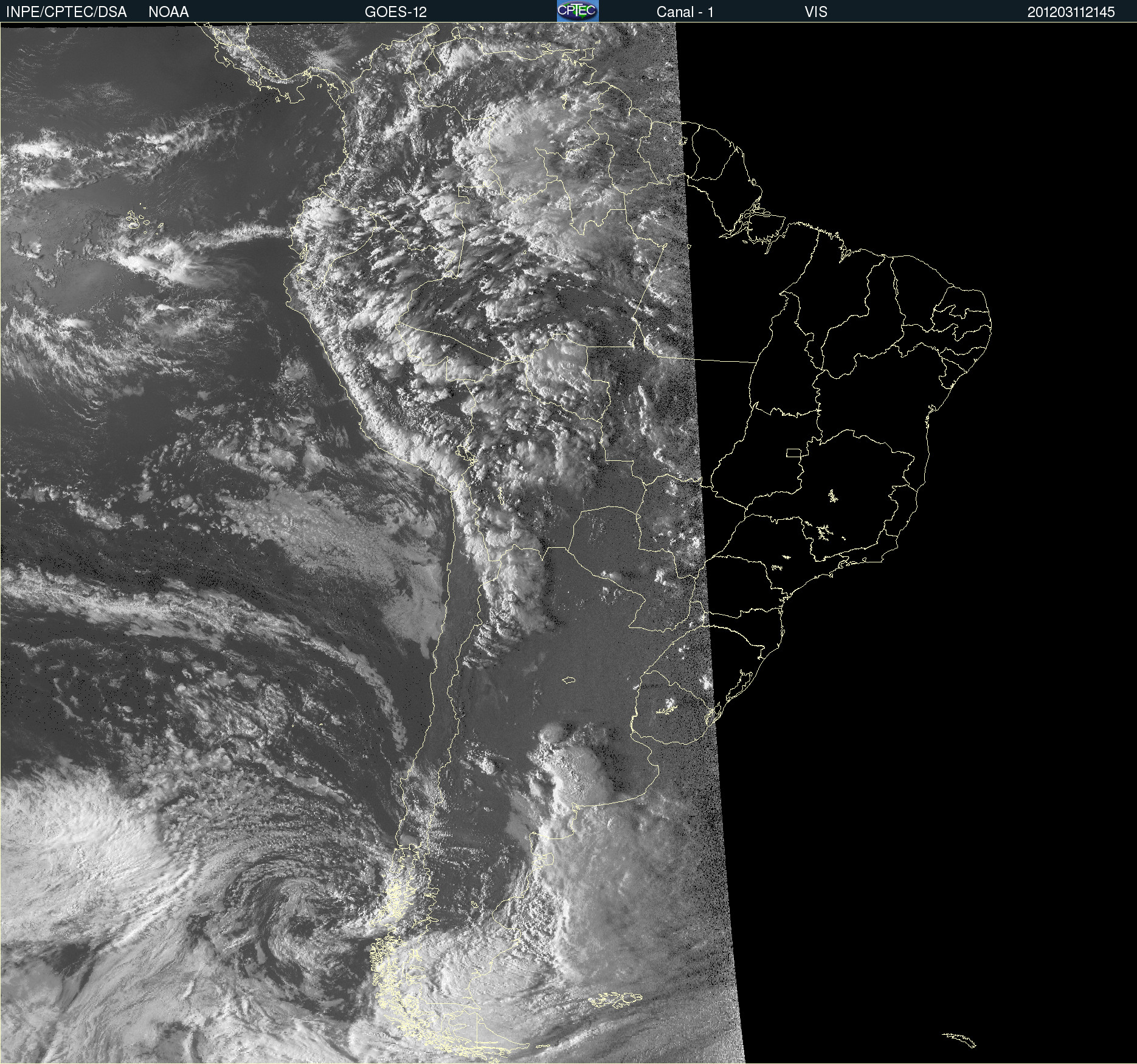1137x1064 pixels.
Task: Click the VIS label in header
Action: (x=816, y=12)
